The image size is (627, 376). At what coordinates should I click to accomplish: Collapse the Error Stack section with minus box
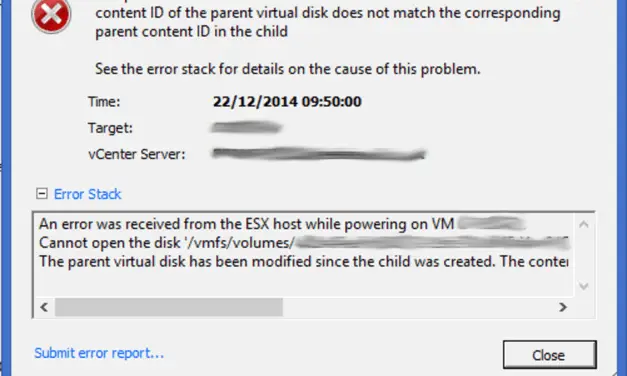tap(41, 194)
